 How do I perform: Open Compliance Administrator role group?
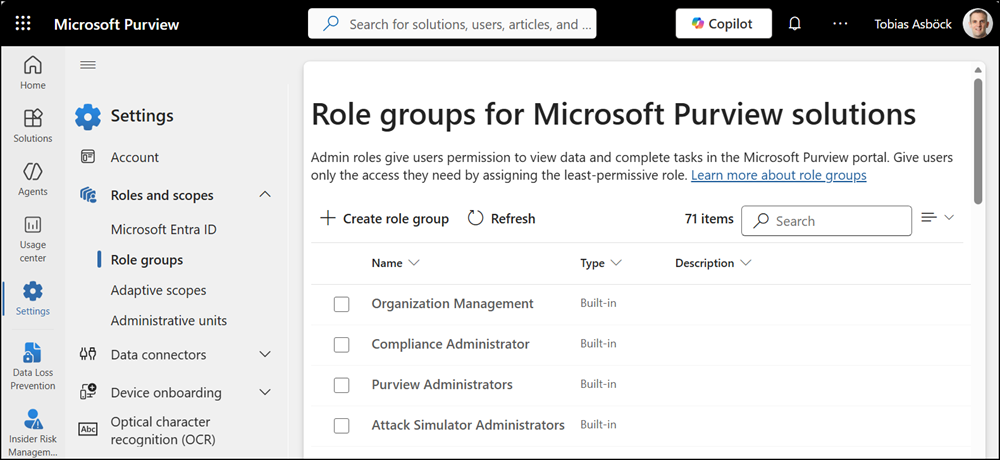451,344
